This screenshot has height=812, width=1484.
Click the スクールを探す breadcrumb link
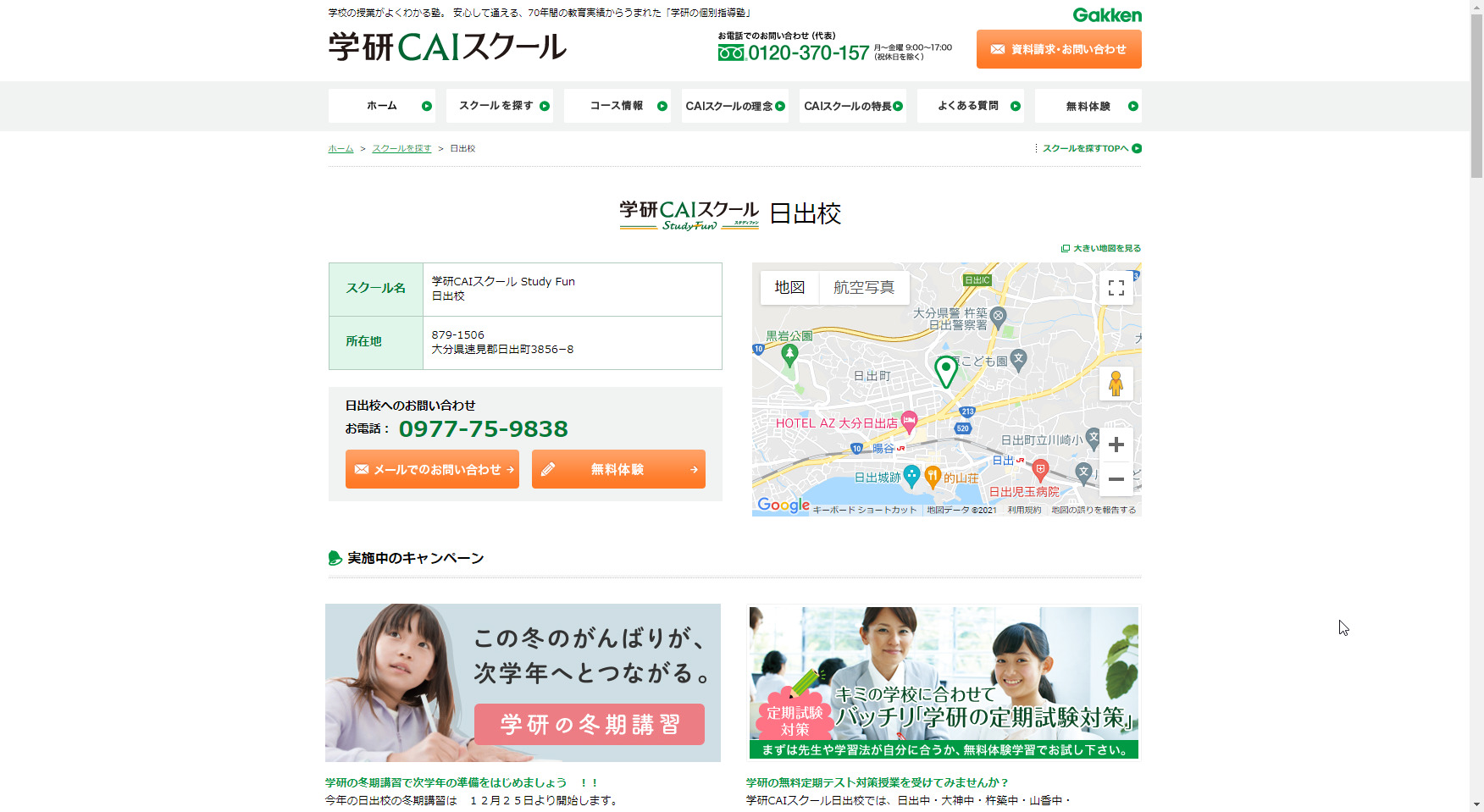[x=401, y=148]
